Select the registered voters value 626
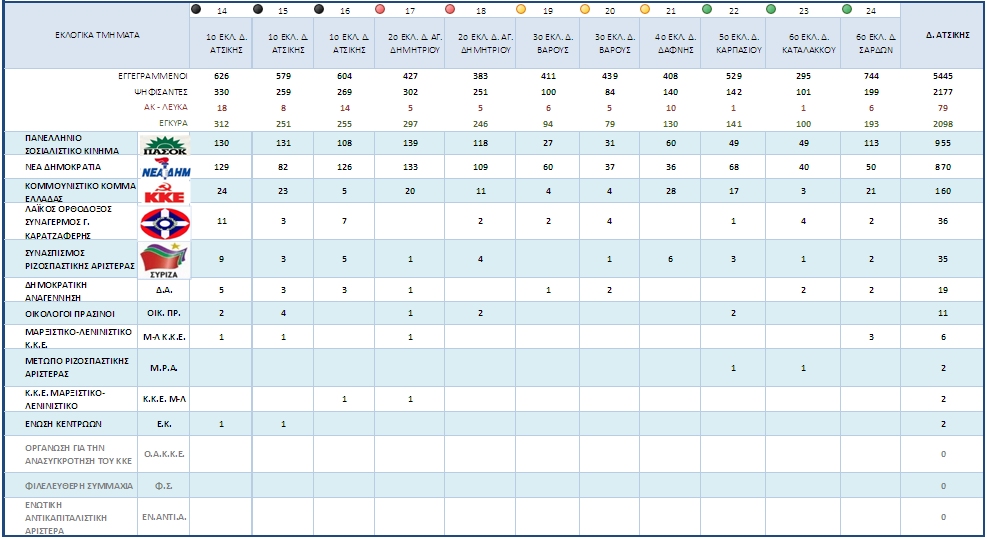 point(222,76)
